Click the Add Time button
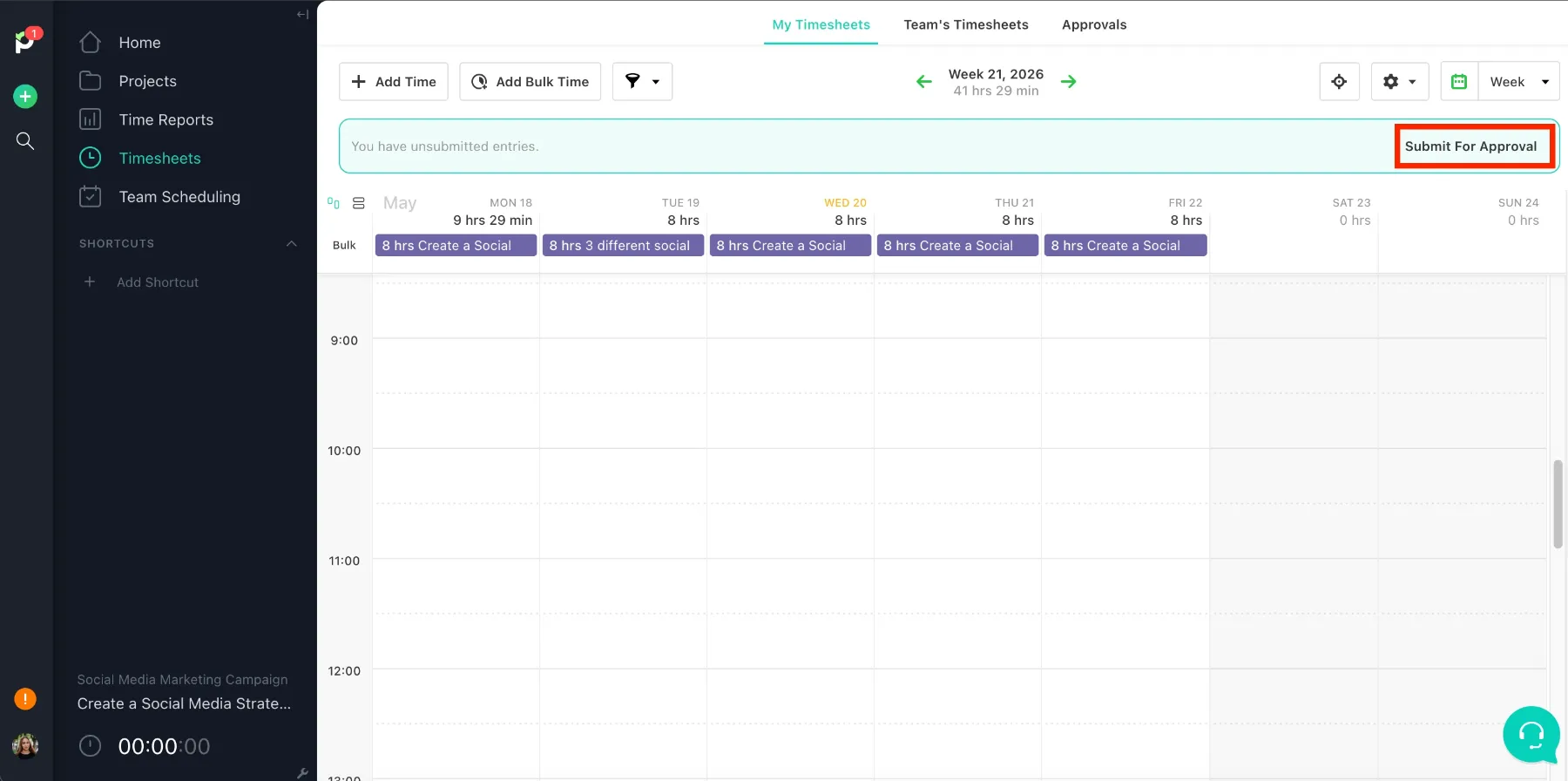 [394, 81]
